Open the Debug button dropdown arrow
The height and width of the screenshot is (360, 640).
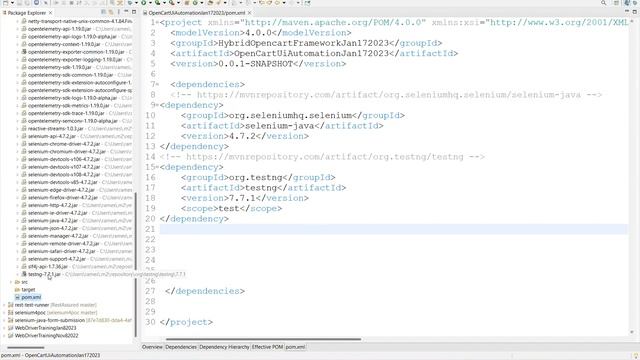pyautogui.click(x=136, y=3)
